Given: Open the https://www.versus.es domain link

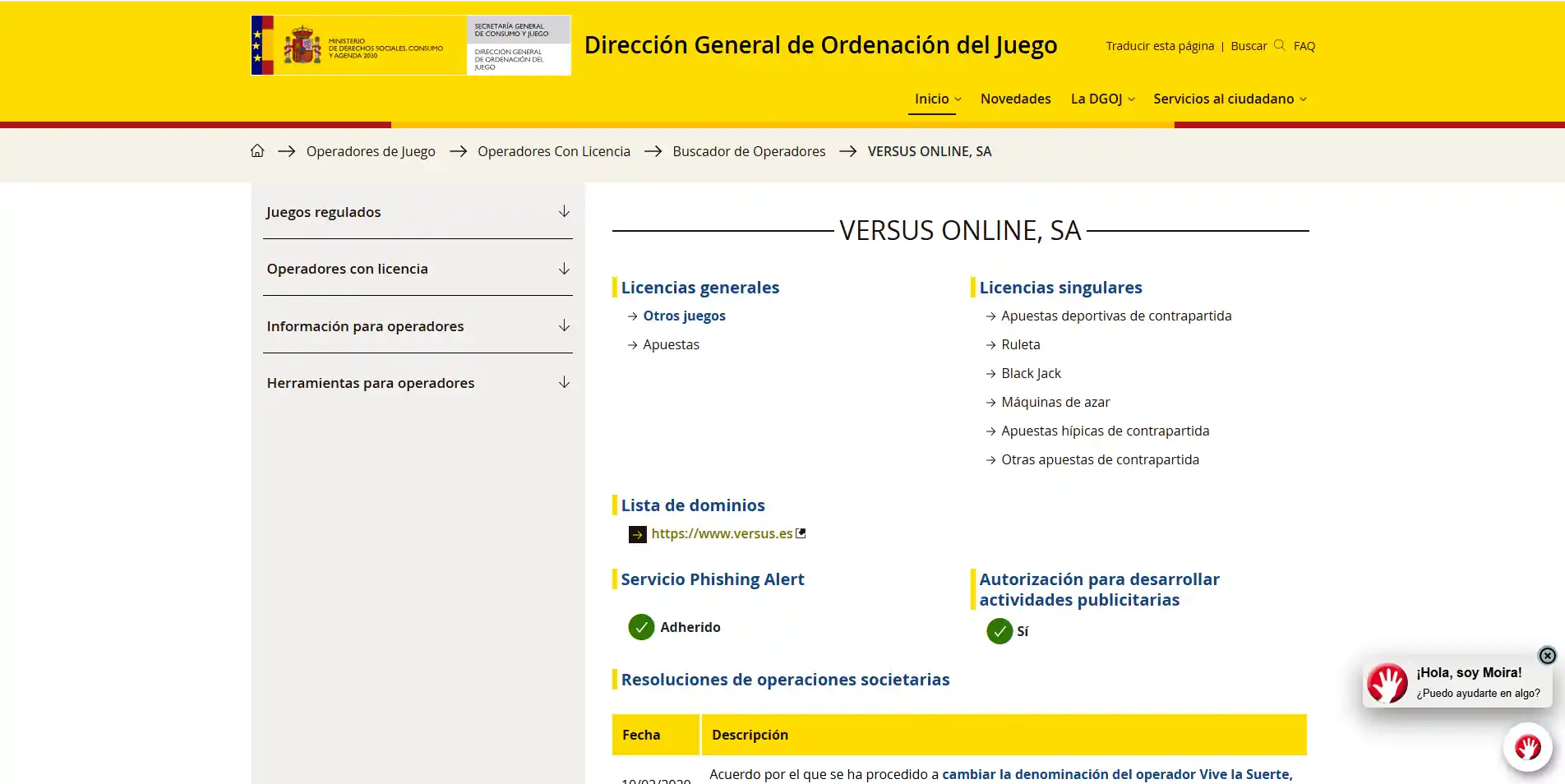Looking at the screenshot, I should 722,533.
